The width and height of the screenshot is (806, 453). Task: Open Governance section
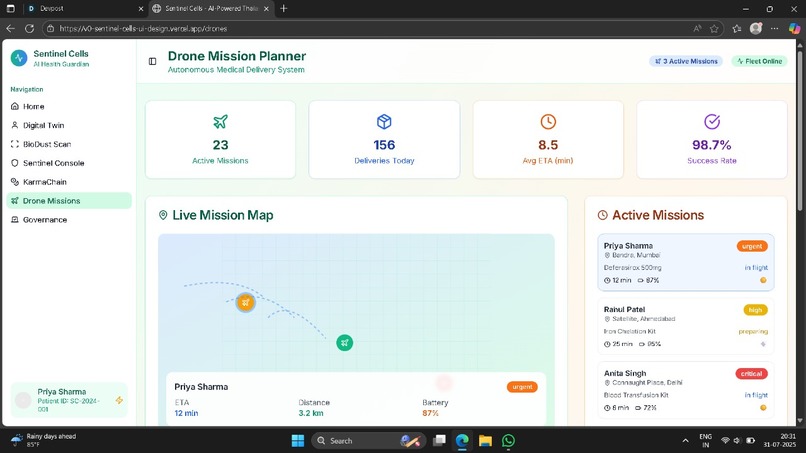pyautogui.click(x=69, y=220)
